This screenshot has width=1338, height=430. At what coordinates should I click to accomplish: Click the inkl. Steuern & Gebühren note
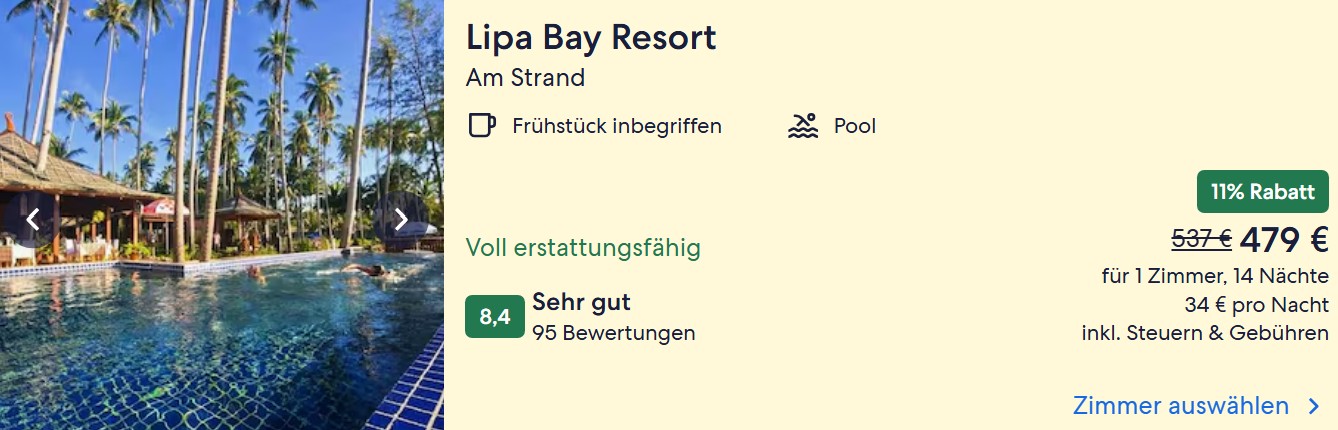tap(1205, 333)
